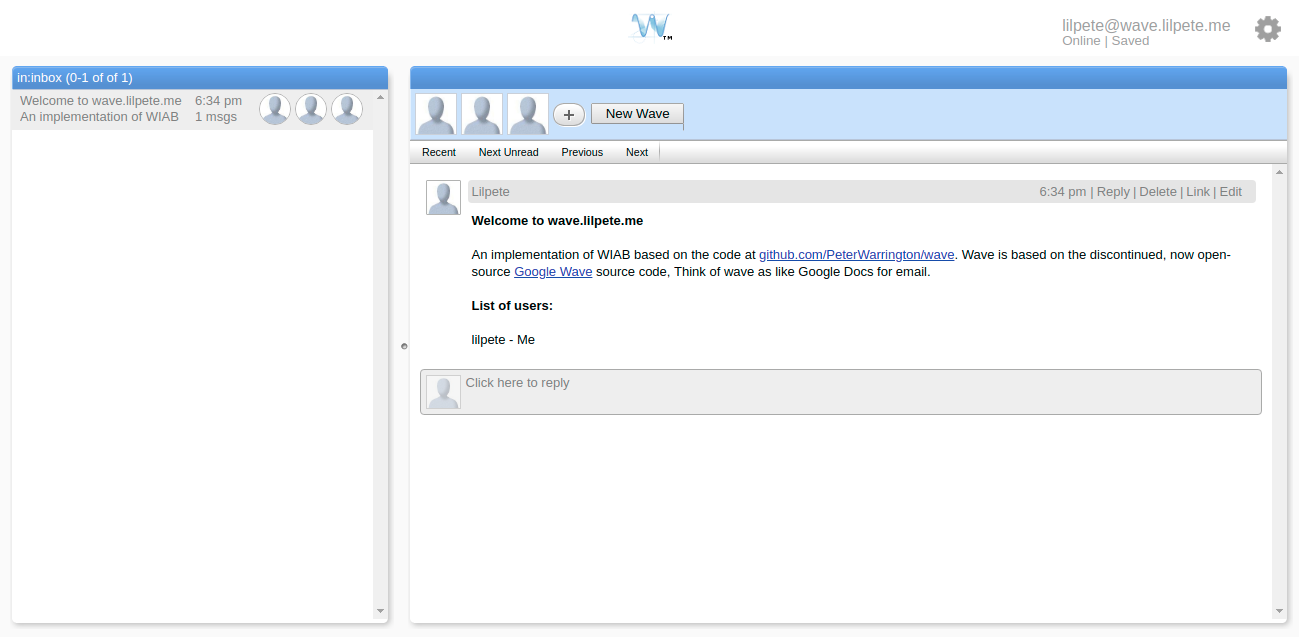
Task: Open the github.com/PeterWarrington/wave link
Action: (857, 255)
